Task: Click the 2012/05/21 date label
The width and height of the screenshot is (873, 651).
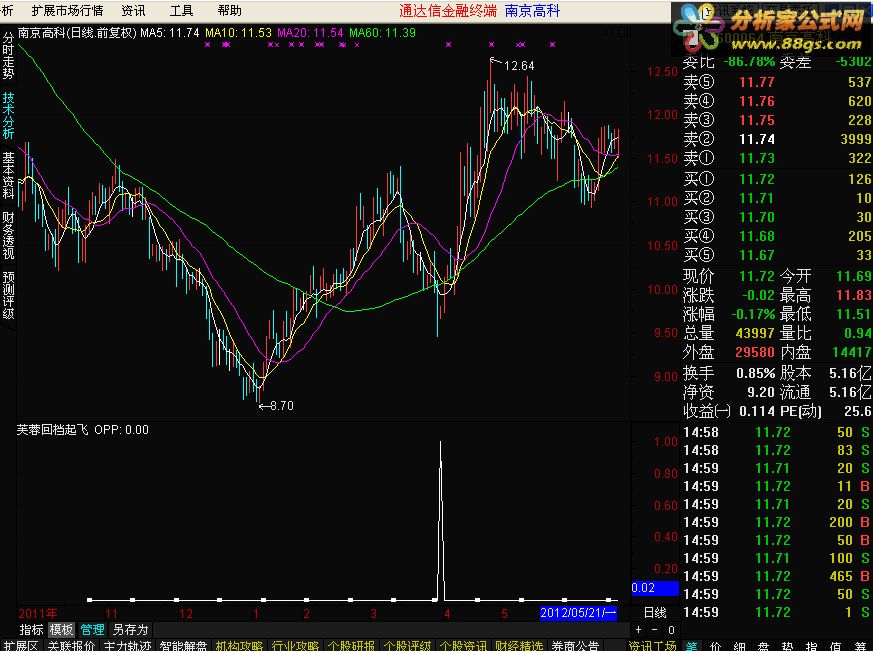Action: tap(578, 613)
